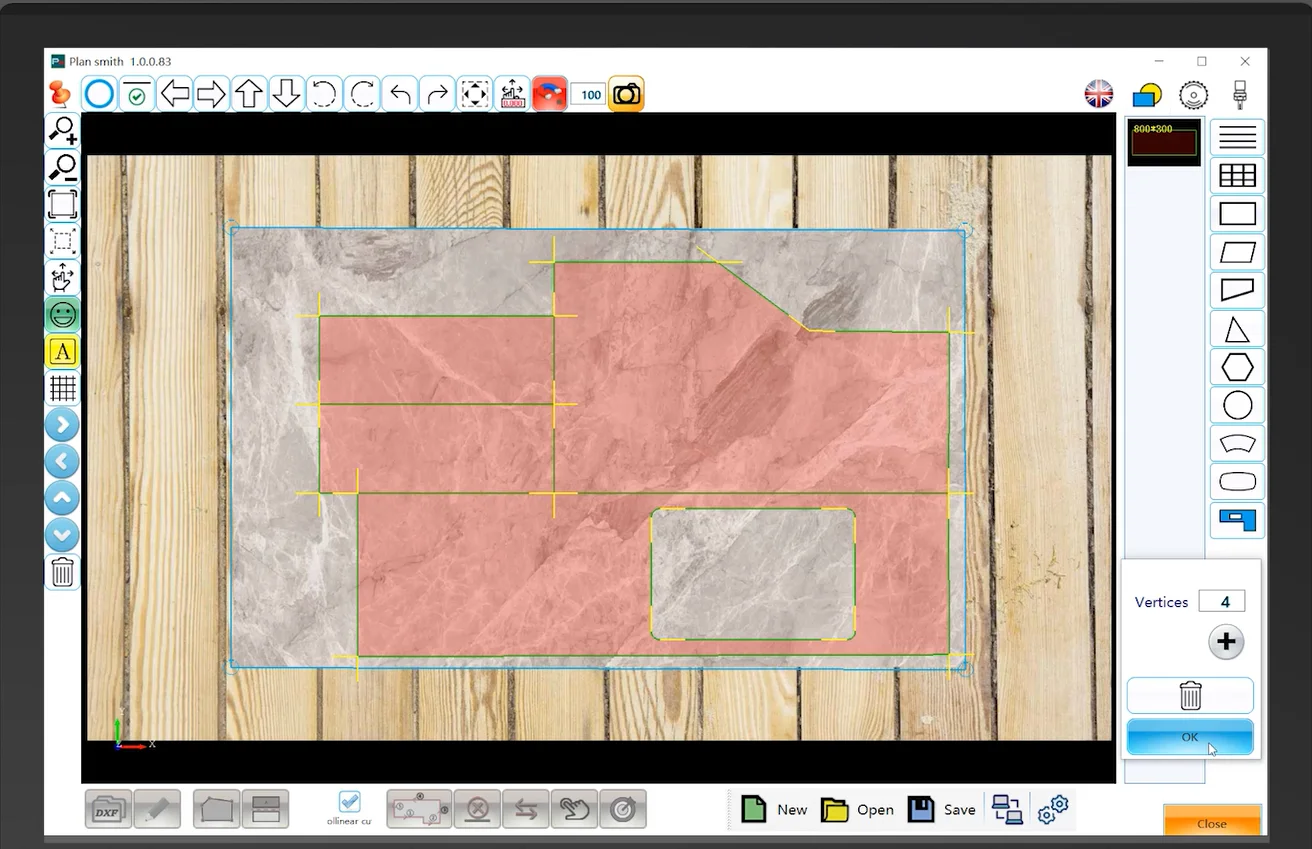Viewport: 1312px width, 849px height.
Task: Toggle the collinear cut checkbox
Action: 349,802
